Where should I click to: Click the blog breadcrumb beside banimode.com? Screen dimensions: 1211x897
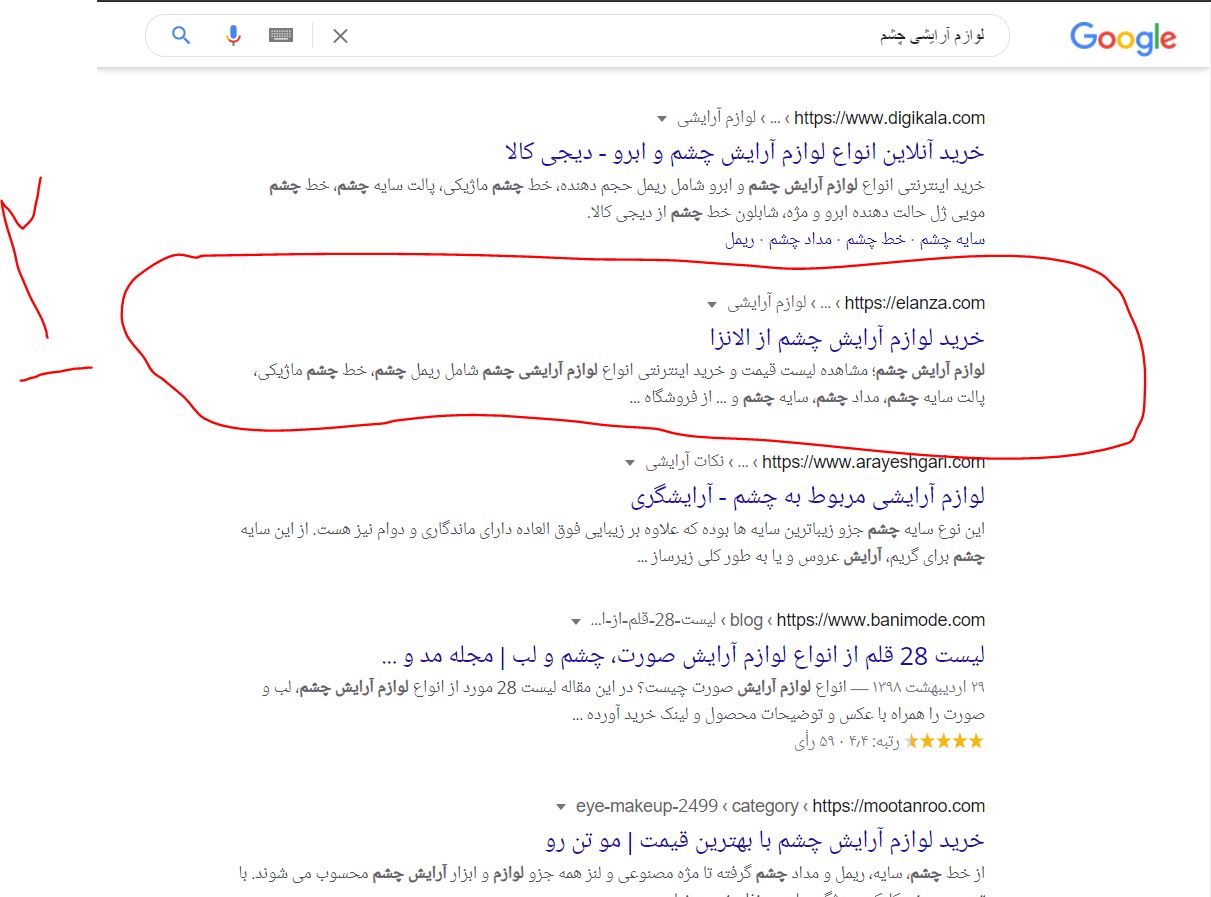click(x=746, y=620)
